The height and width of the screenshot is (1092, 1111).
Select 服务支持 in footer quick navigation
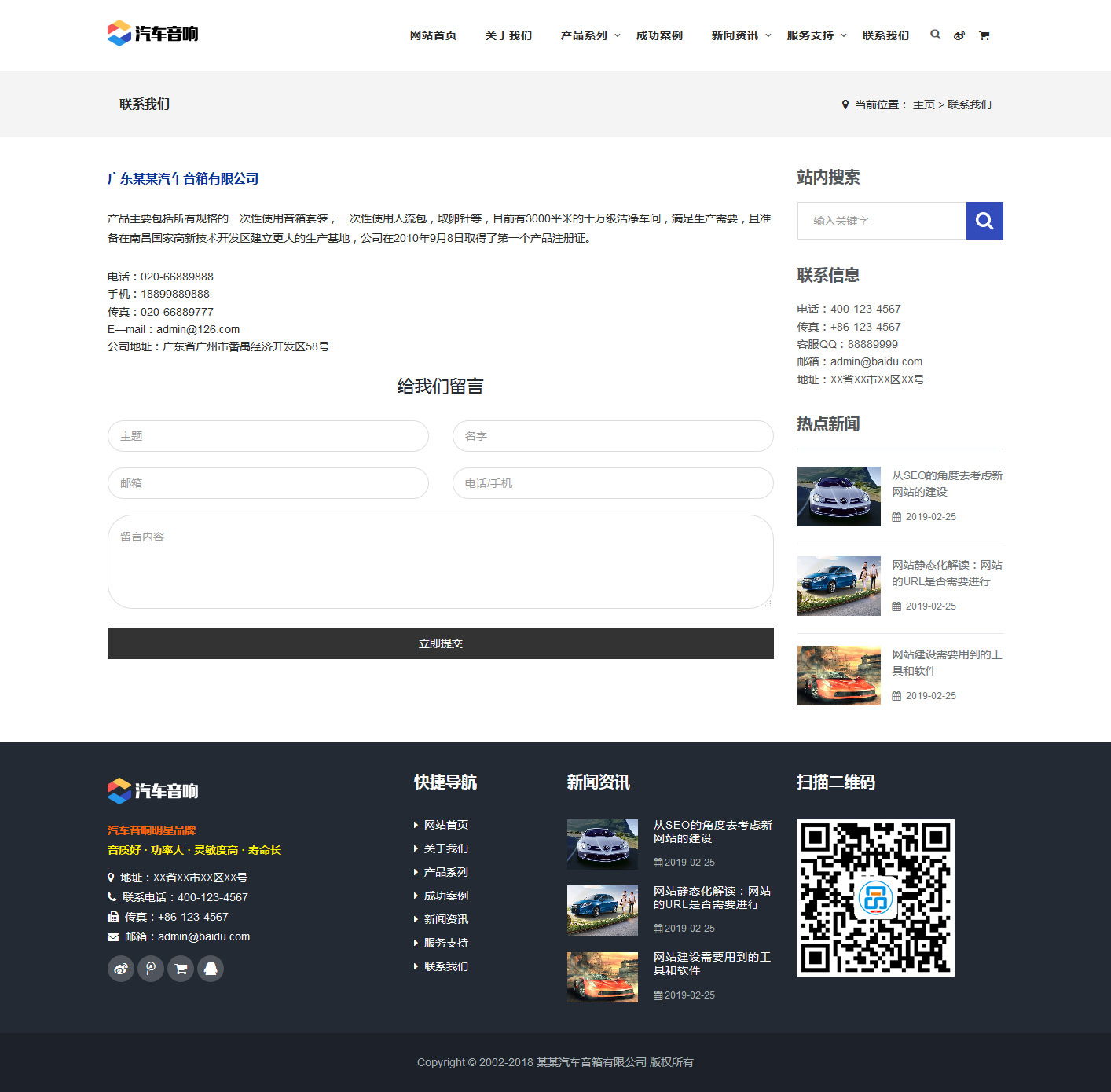click(x=445, y=943)
